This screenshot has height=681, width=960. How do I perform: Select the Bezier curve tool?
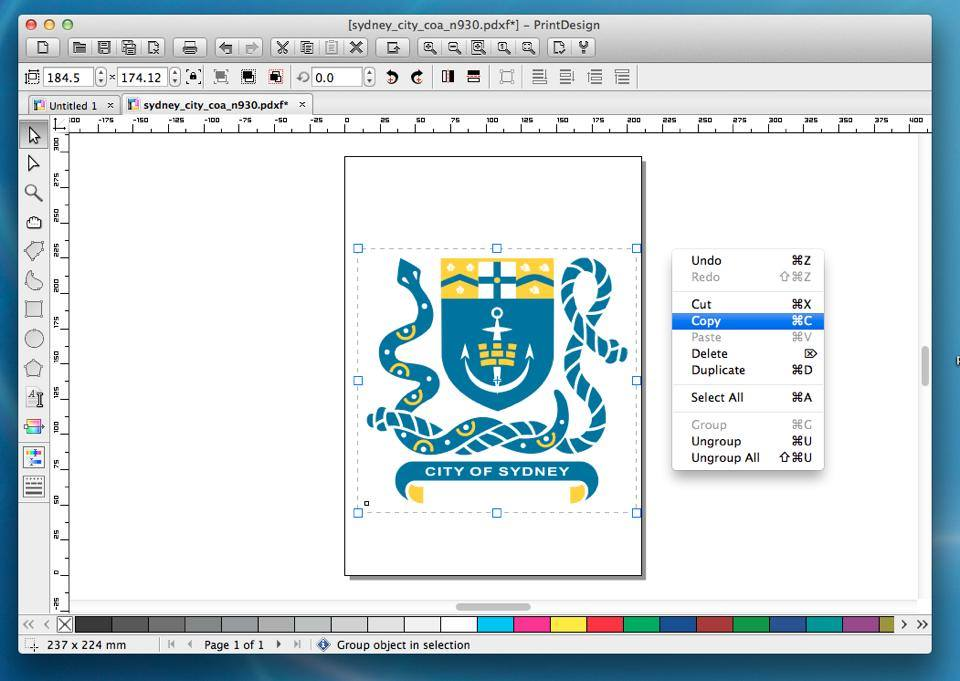tap(34, 280)
